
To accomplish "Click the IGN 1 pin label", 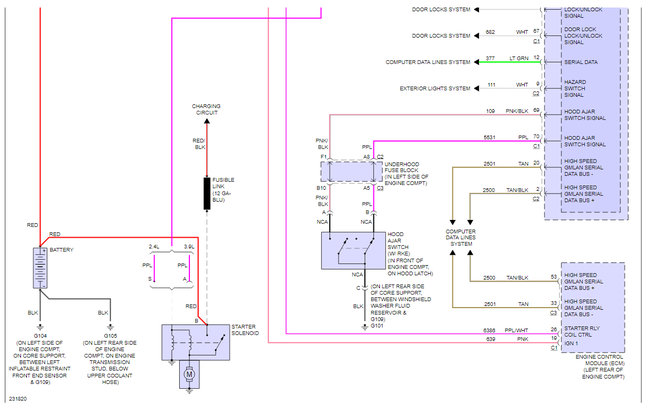I will (571, 343).
